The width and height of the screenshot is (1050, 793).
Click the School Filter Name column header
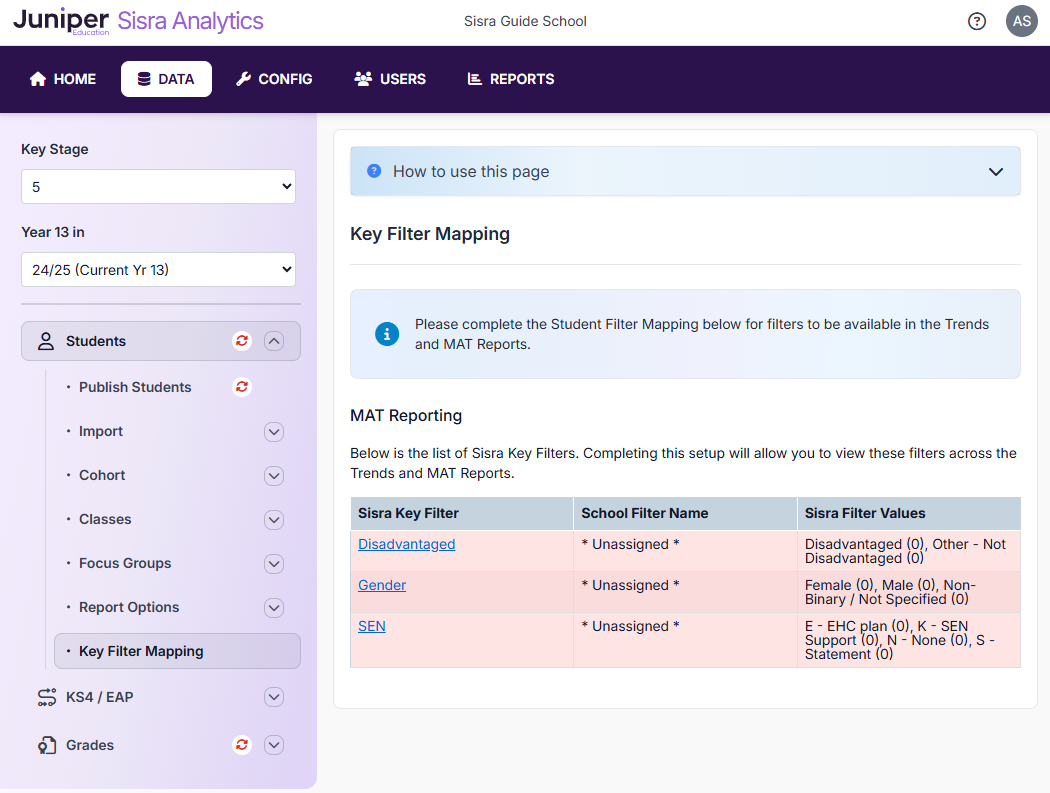click(685, 514)
